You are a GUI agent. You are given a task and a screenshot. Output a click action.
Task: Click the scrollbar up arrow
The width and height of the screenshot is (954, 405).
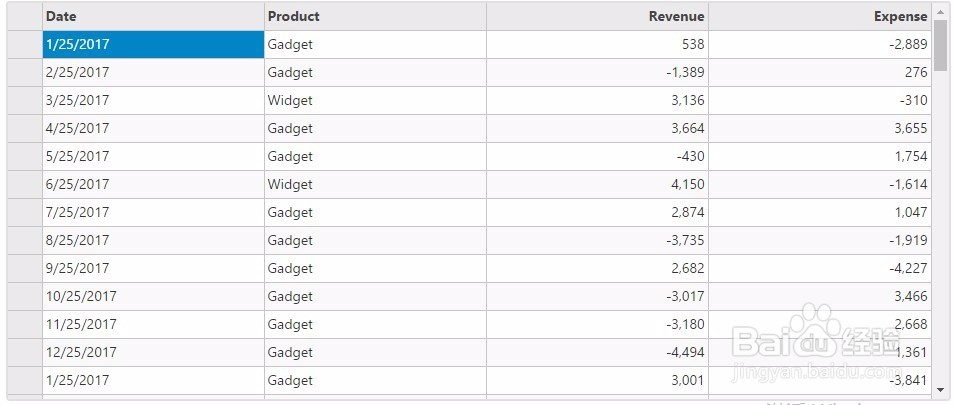[x=940, y=12]
